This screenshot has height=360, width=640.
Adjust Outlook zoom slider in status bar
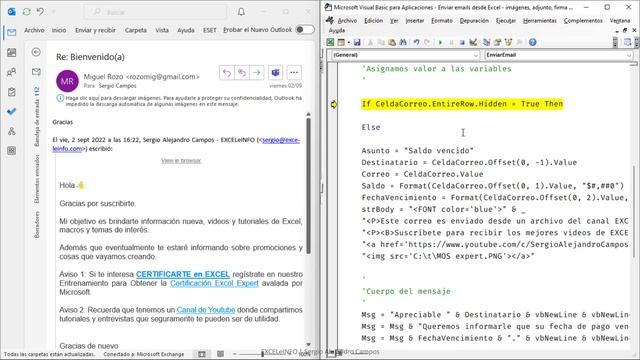[262, 354]
